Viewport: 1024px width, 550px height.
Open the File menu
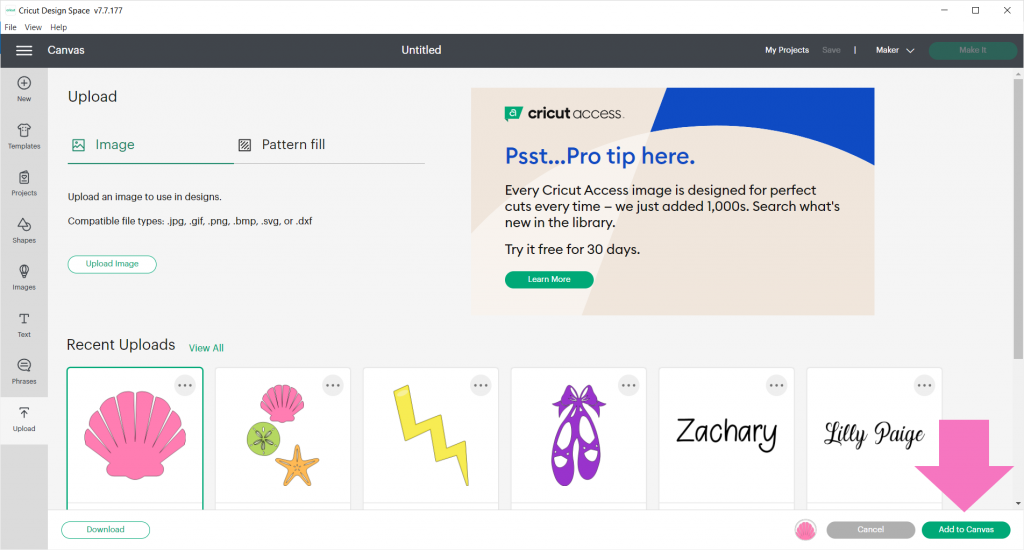(x=10, y=27)
